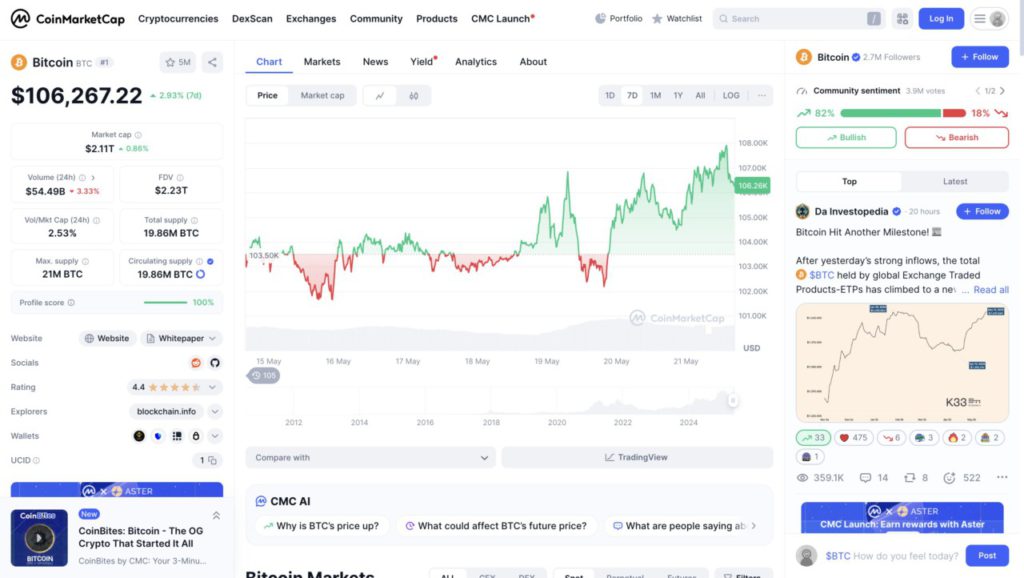Click the share icon beside Bitcoin title
The height and width of the screenshot is (578, 1024).
pos(212,62)
